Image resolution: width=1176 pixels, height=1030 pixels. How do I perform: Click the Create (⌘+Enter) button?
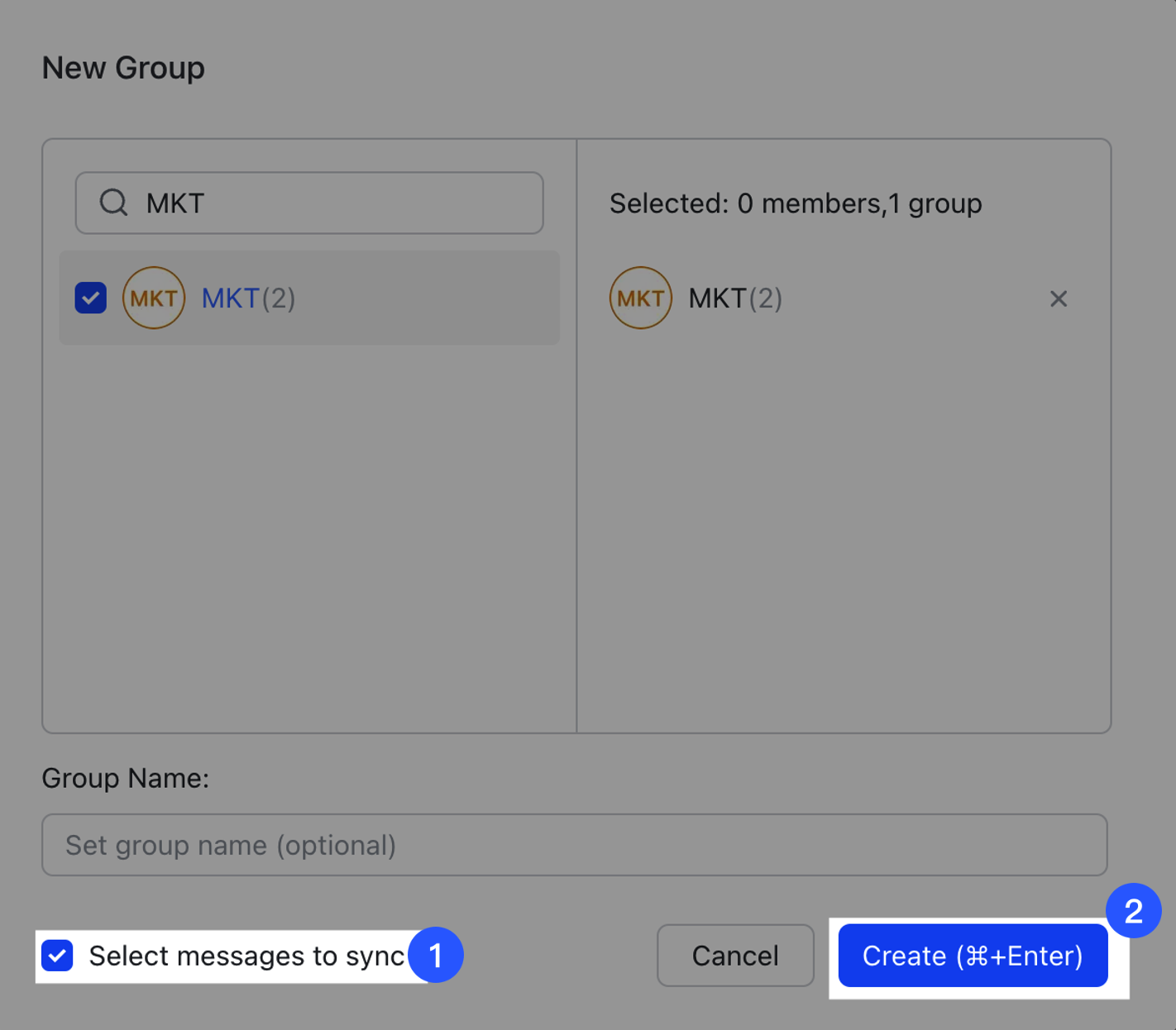(x=972, y=956)
